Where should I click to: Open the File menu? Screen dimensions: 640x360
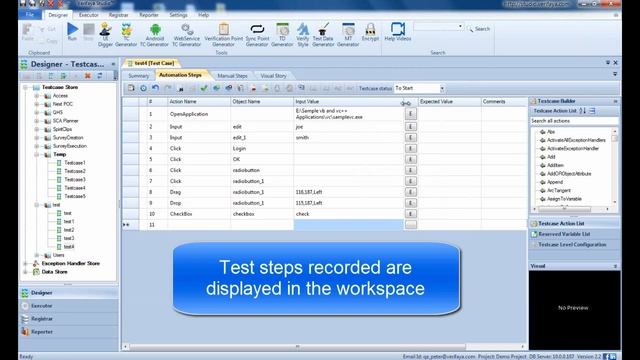(x=30, y=15)
